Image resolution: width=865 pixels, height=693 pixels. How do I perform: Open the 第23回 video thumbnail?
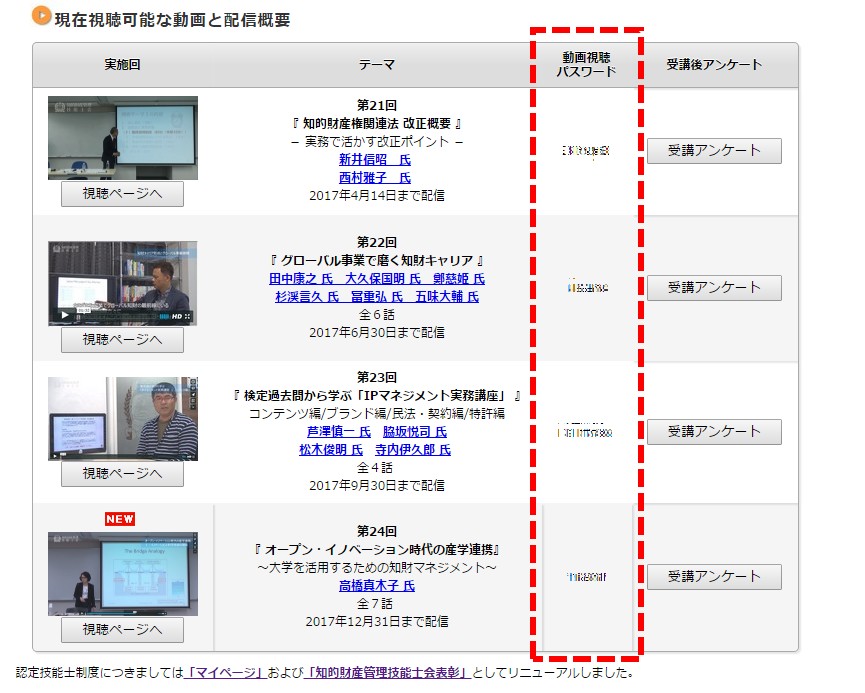pos(123,418)
